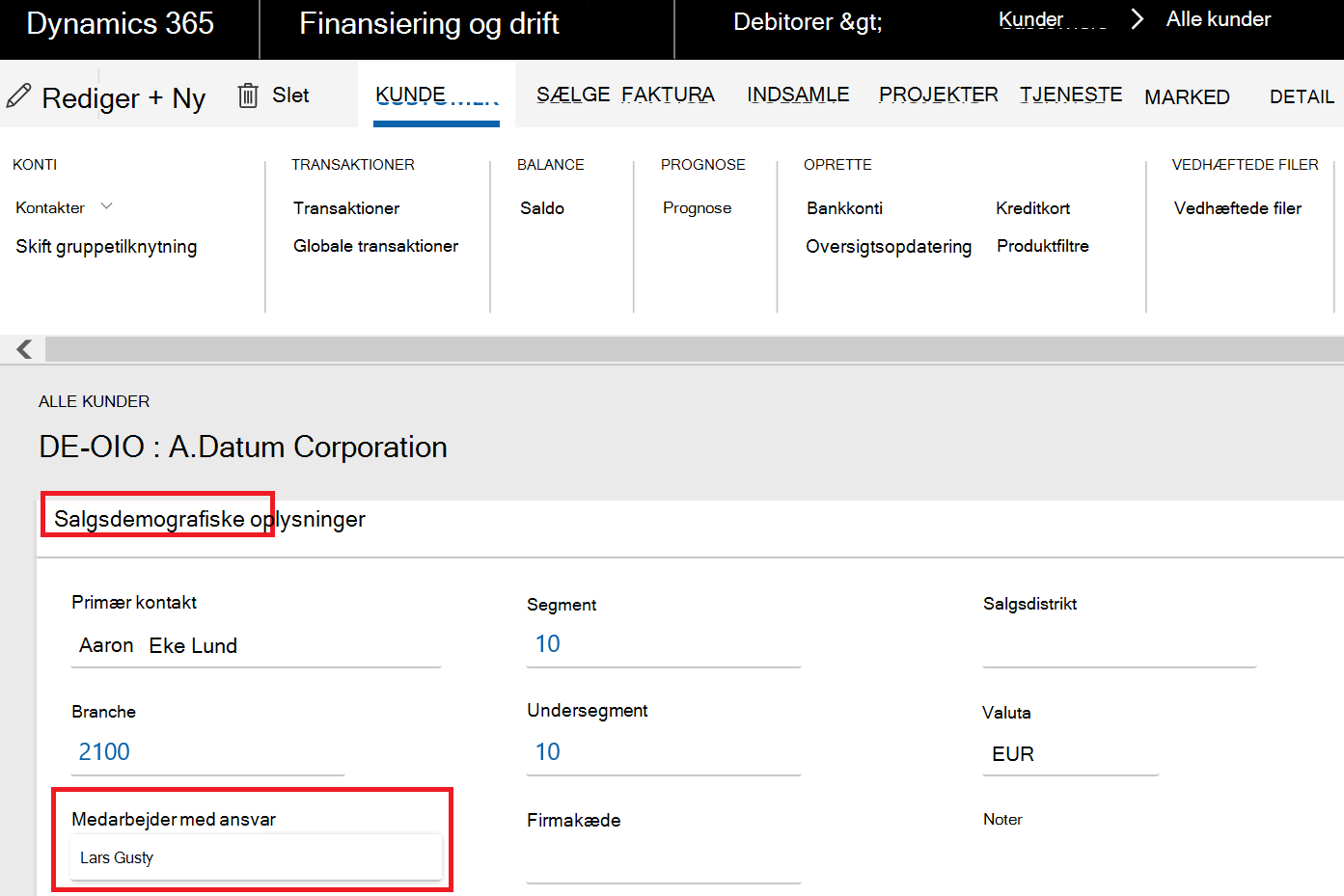Click the Medarbejder med ansvar field
The width and height of the screenshot is (1344, 896).
(x=256, y=857)
